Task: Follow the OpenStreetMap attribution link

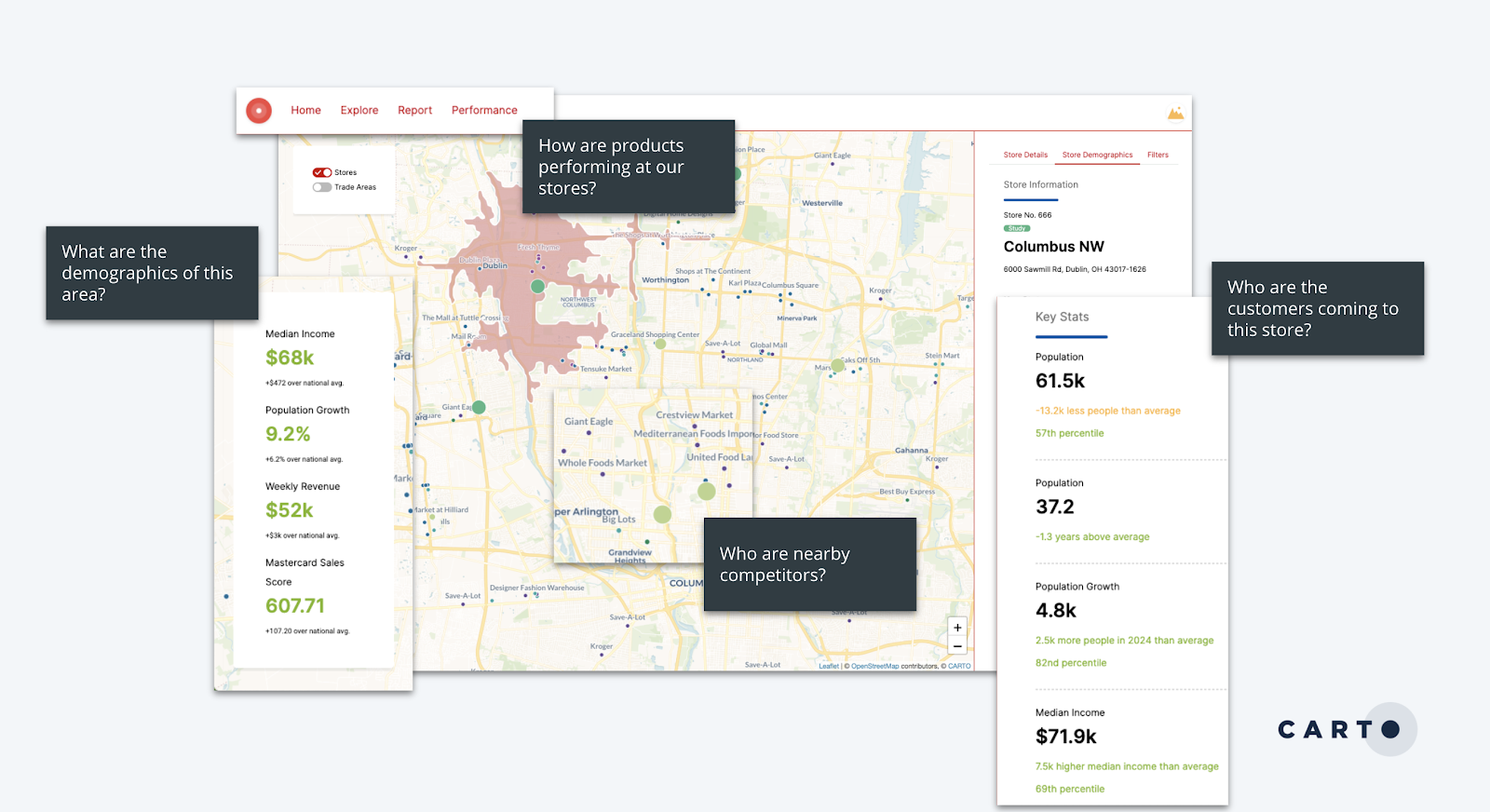Action: 874,666
